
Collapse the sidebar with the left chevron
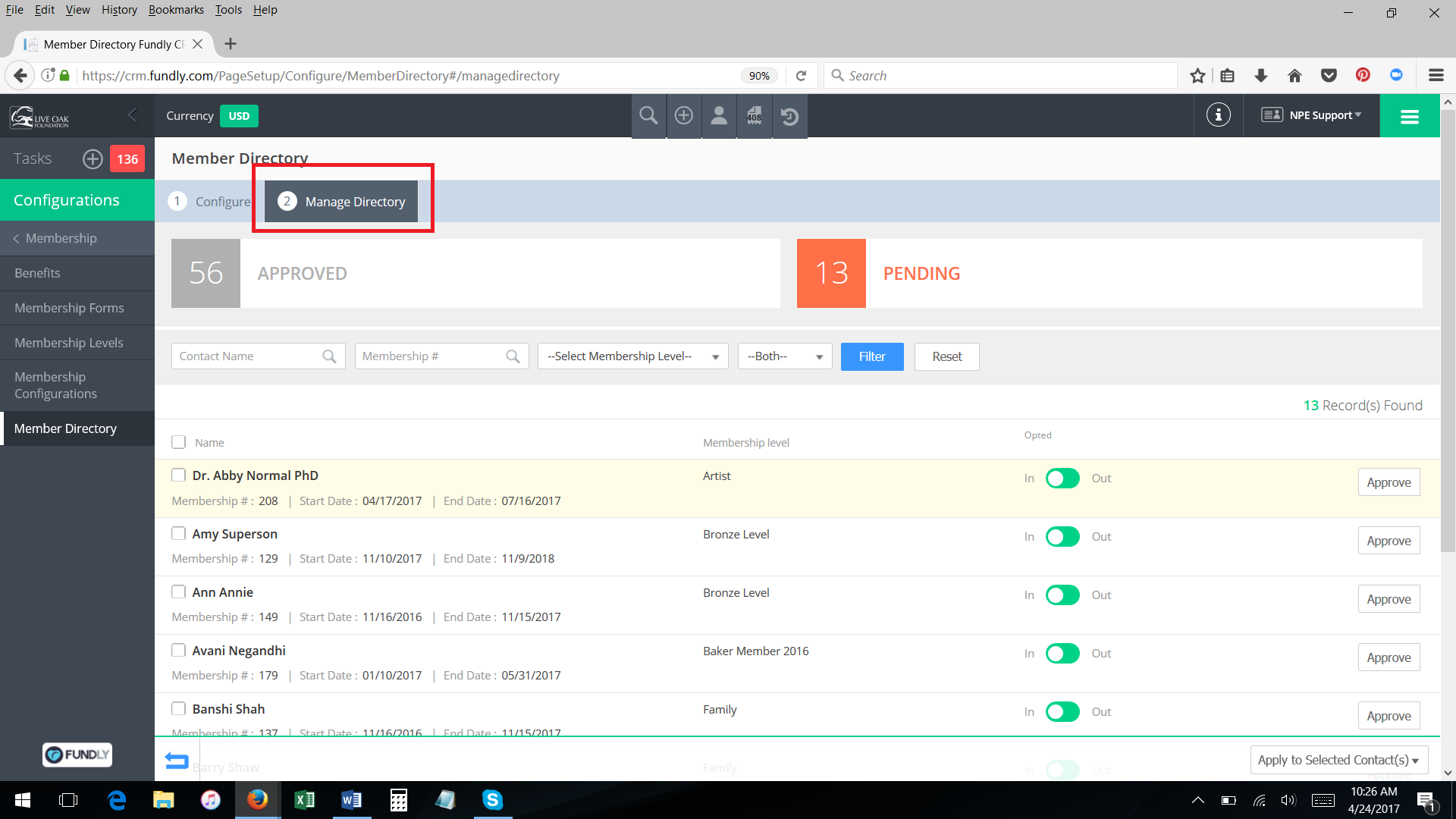(x=133, y=115)
